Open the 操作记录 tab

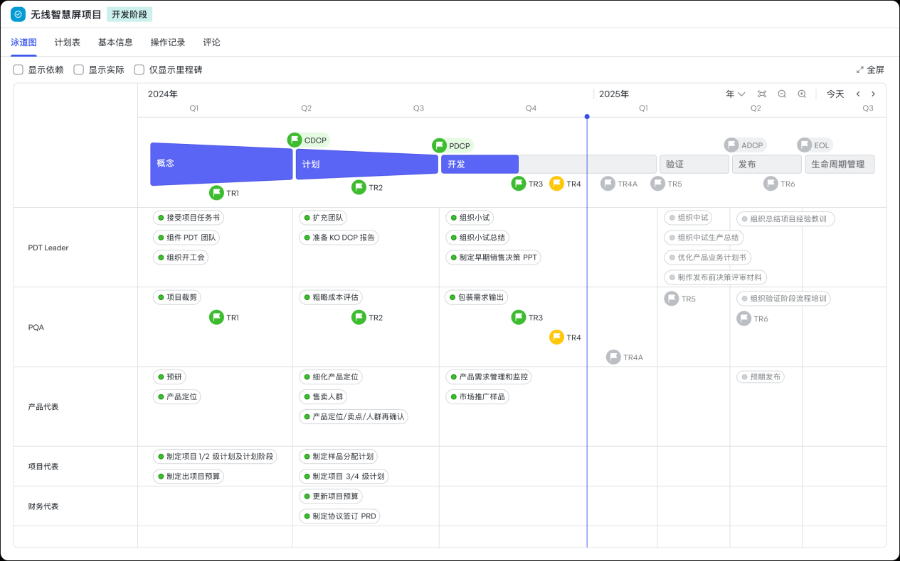point(167,43)
